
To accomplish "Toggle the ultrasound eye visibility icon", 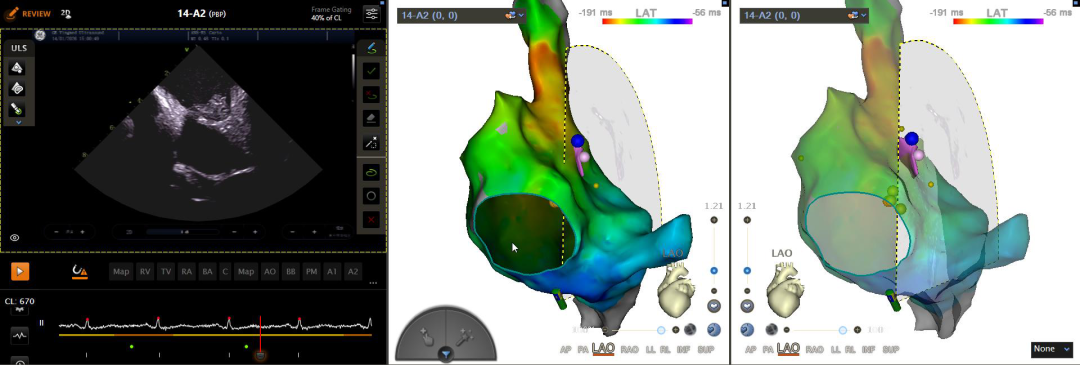I will pos(14,238).
